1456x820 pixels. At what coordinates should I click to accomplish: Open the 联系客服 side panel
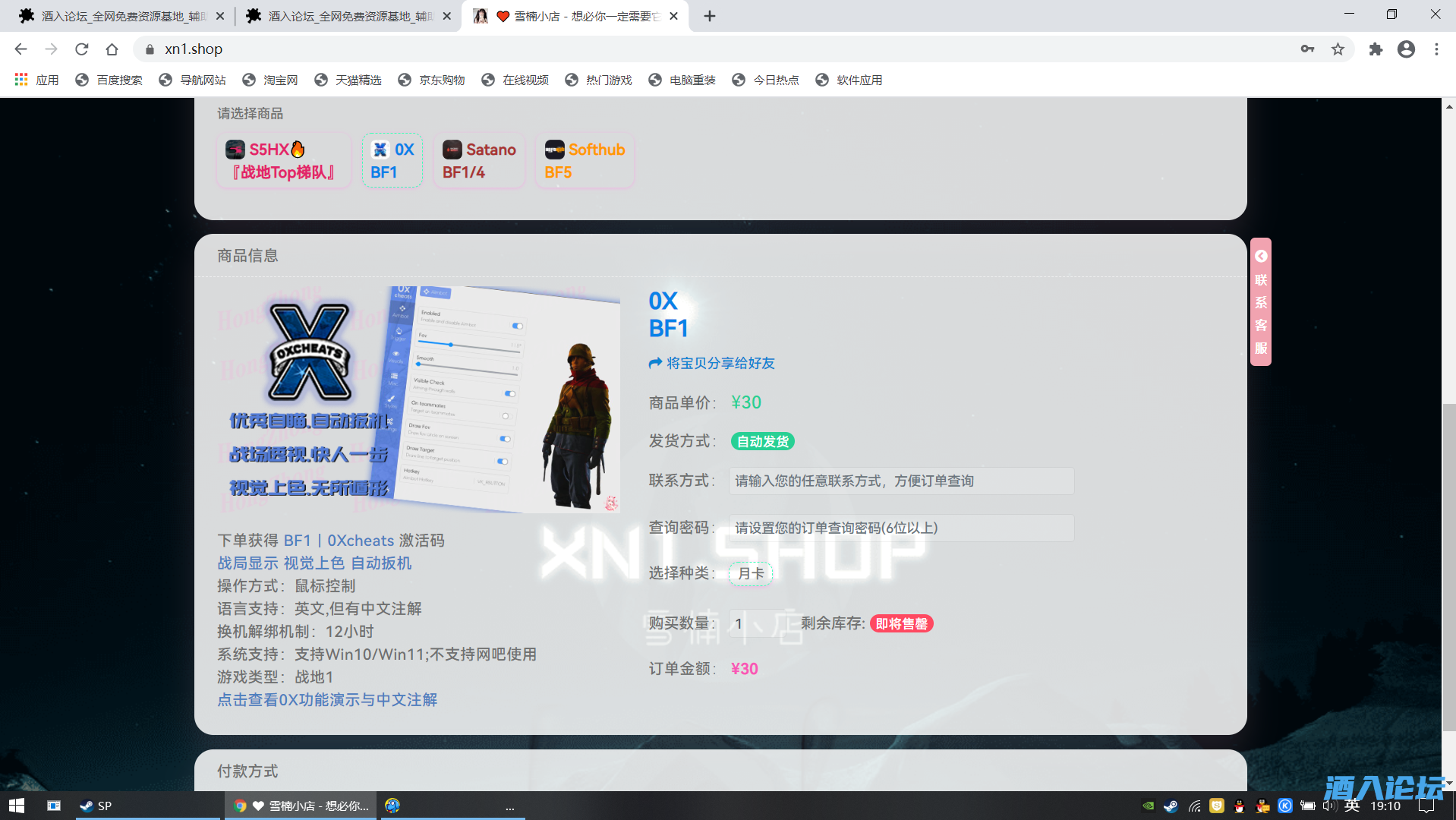[1261, 302]
